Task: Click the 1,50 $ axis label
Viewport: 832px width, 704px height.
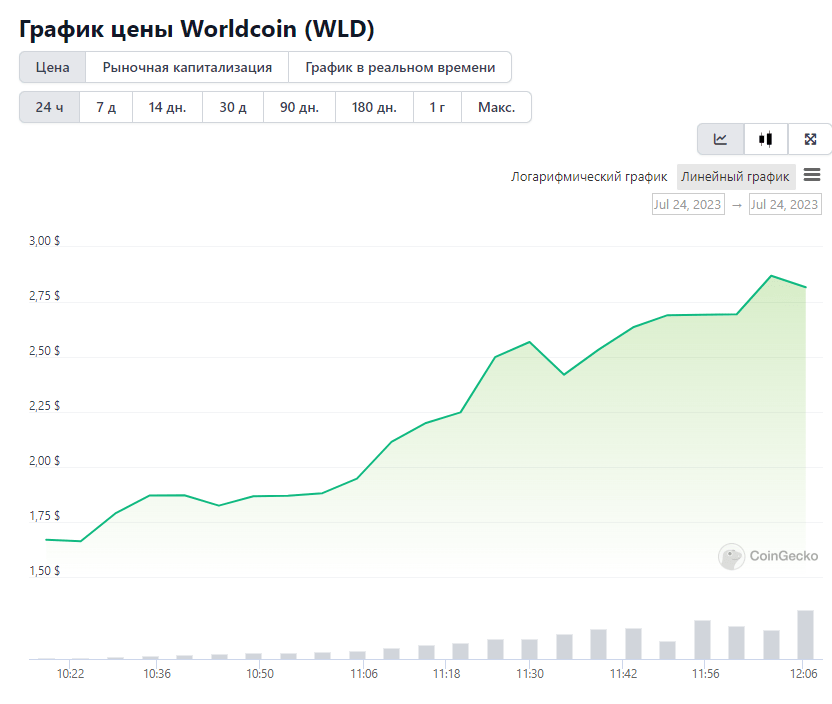Action: click(x=45, y=571)
